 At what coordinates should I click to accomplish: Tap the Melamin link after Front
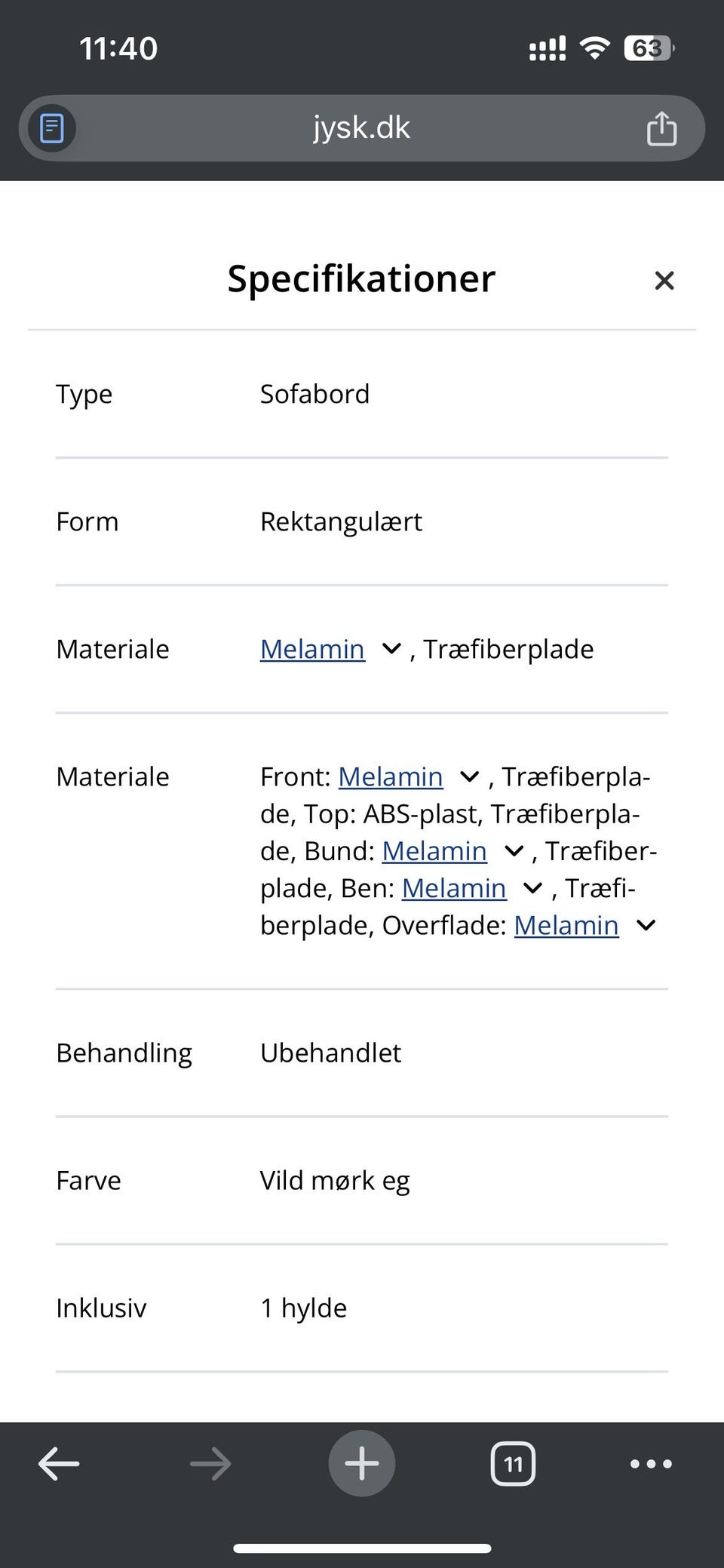pos(391,776)
